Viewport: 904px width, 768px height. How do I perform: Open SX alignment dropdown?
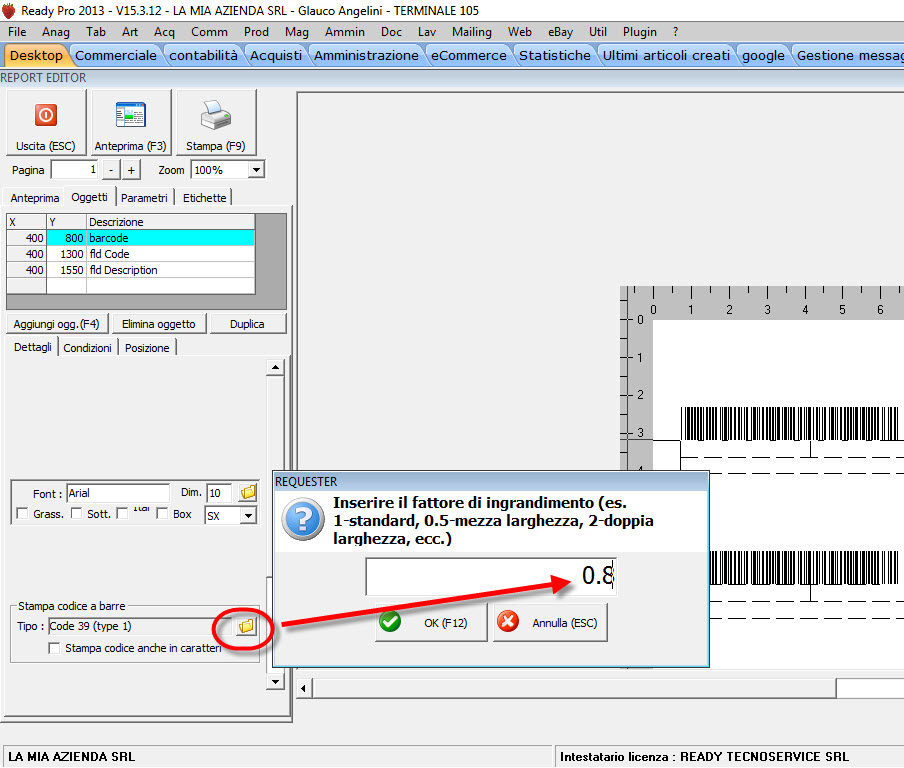tap(248, 515)
